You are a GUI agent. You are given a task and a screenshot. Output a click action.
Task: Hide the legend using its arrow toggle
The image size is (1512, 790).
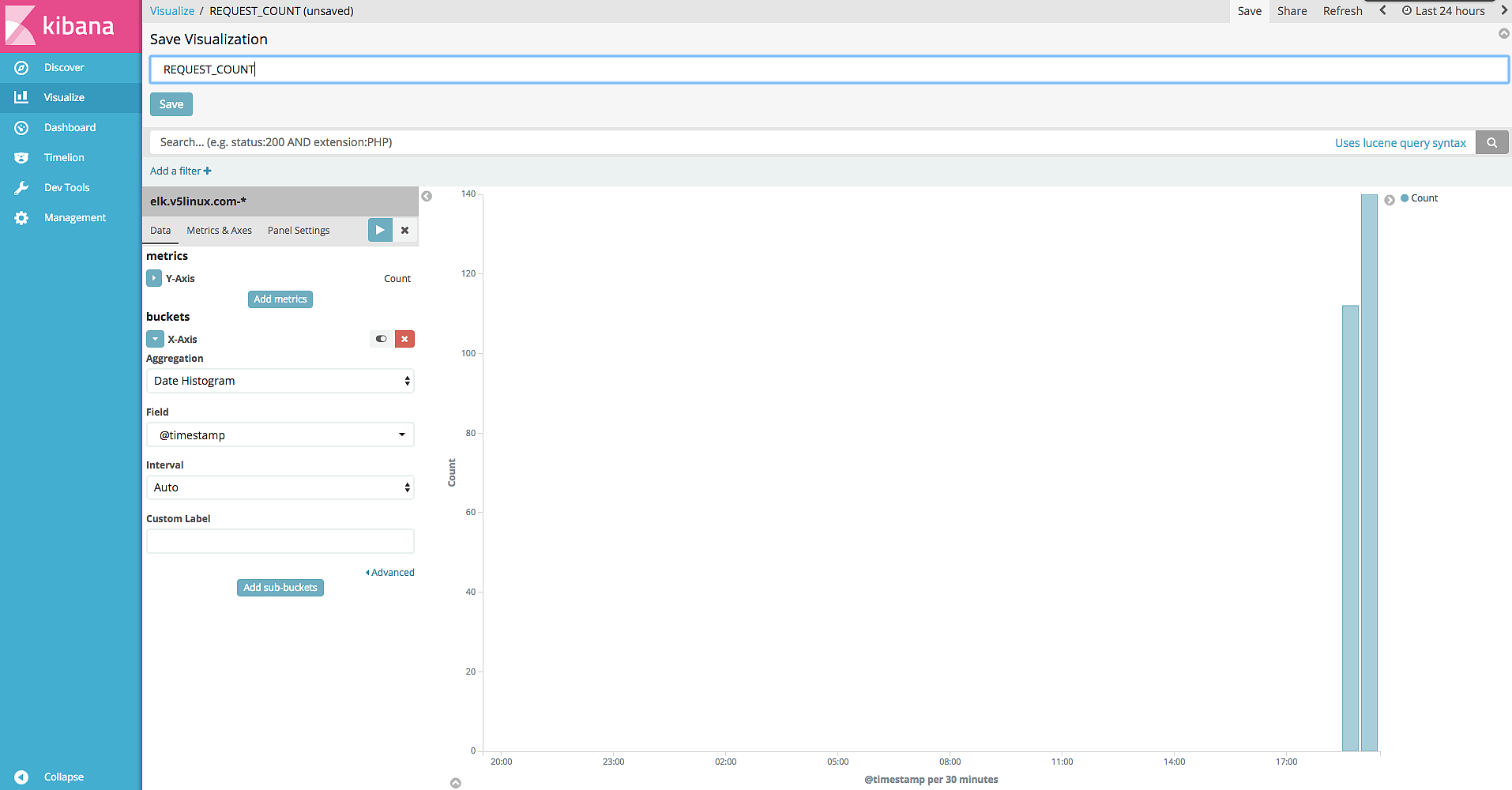click(1390, 200)
